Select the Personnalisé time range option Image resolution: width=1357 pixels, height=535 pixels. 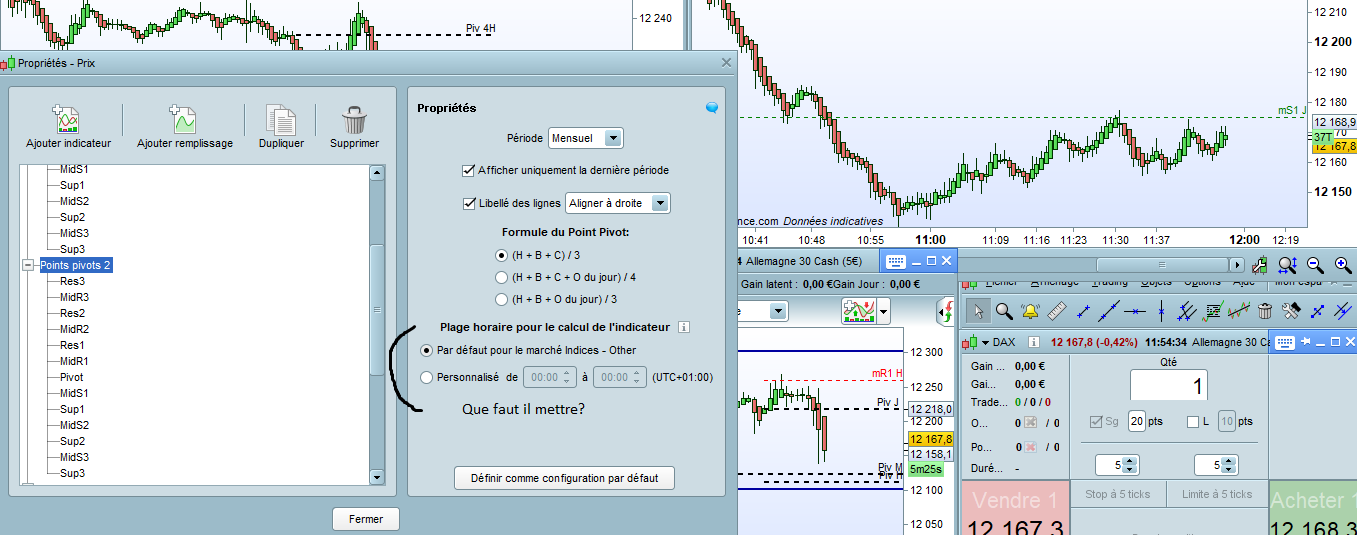pyautogui.click(x=427, y=377)
